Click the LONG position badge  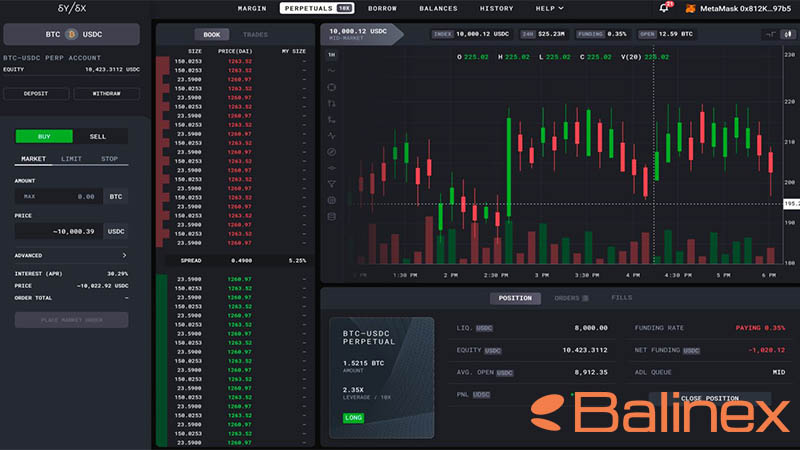(354, 417)
